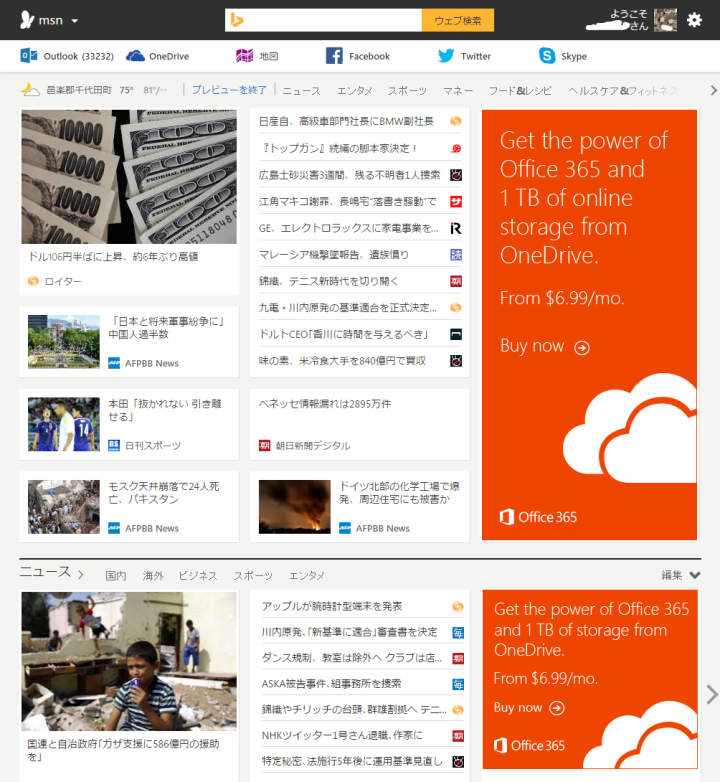
Task: Open the Twitter bird icon
Action: tap(446, 56)
